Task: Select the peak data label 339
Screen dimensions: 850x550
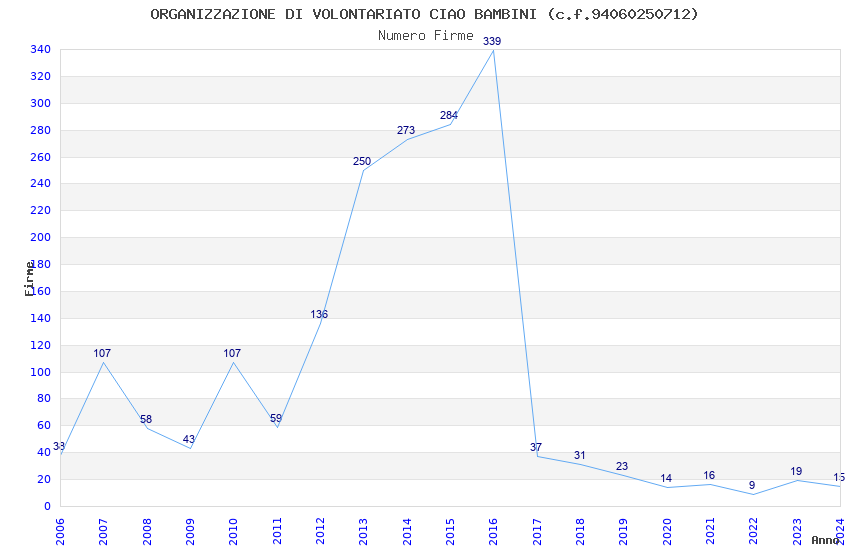Action: click(x=492, y=41)
